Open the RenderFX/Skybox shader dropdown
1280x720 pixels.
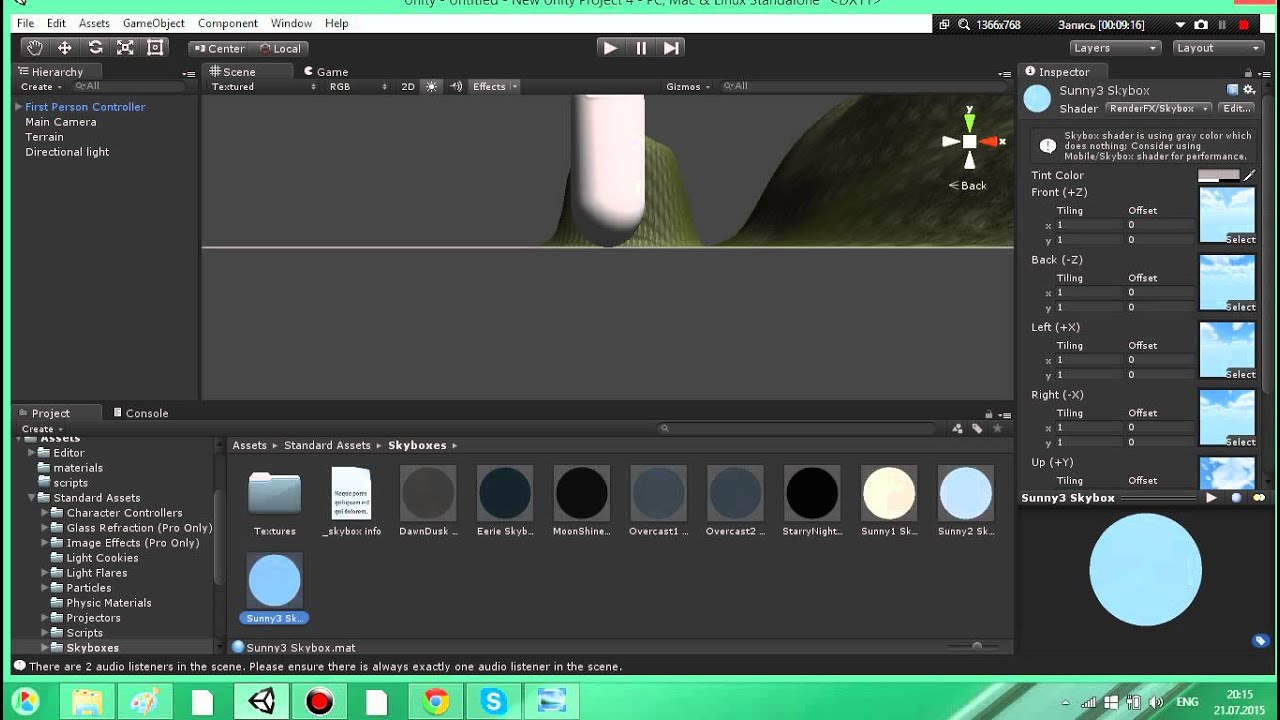point(1158,108)
